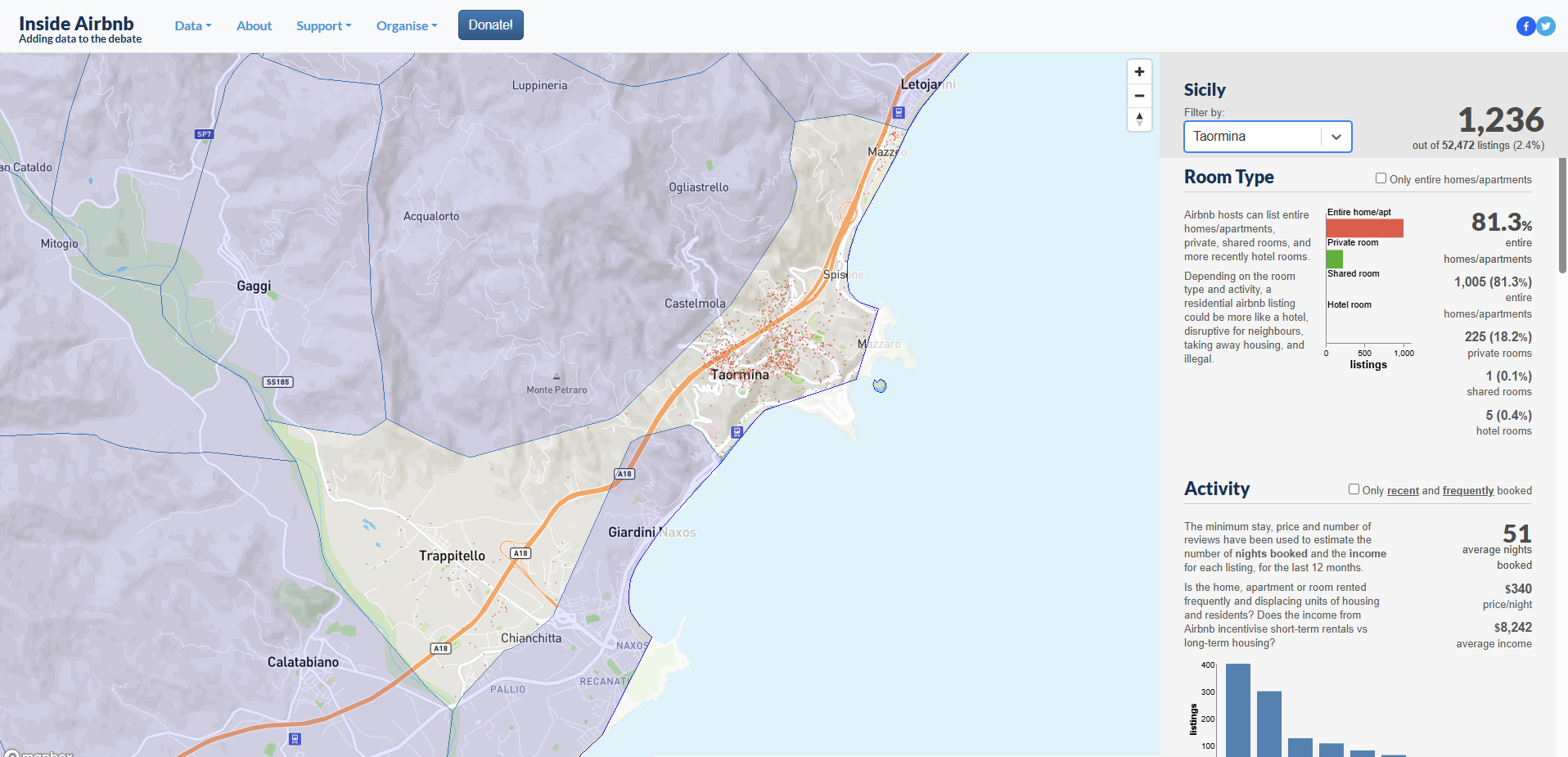Click the Taormina train station icon
The height and width of the screenshot is (757, 1568).
pyautogui.click(x=737, y=431)
